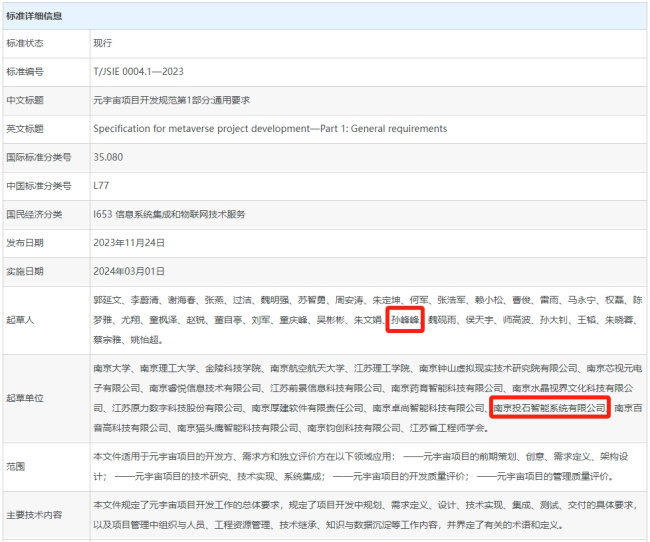The height and width of the screenshot is (542, 650).
Task: Click the China classification value L77
Action: point(101,185)
